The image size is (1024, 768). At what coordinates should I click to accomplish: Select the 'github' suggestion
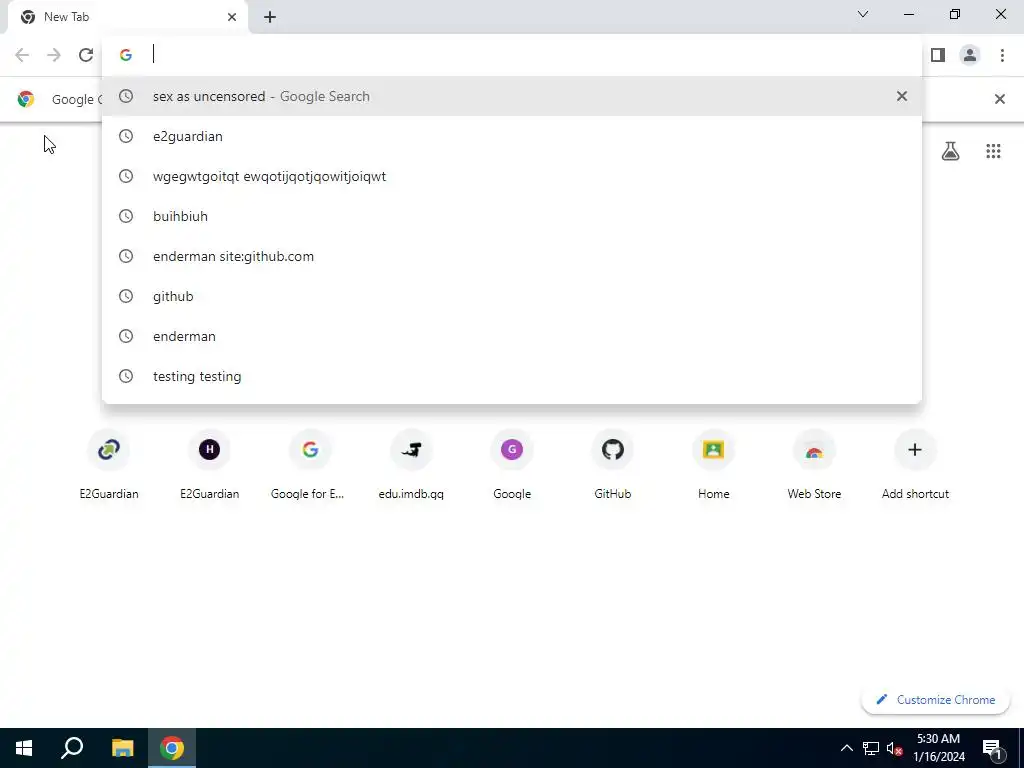tap(512, 296)
